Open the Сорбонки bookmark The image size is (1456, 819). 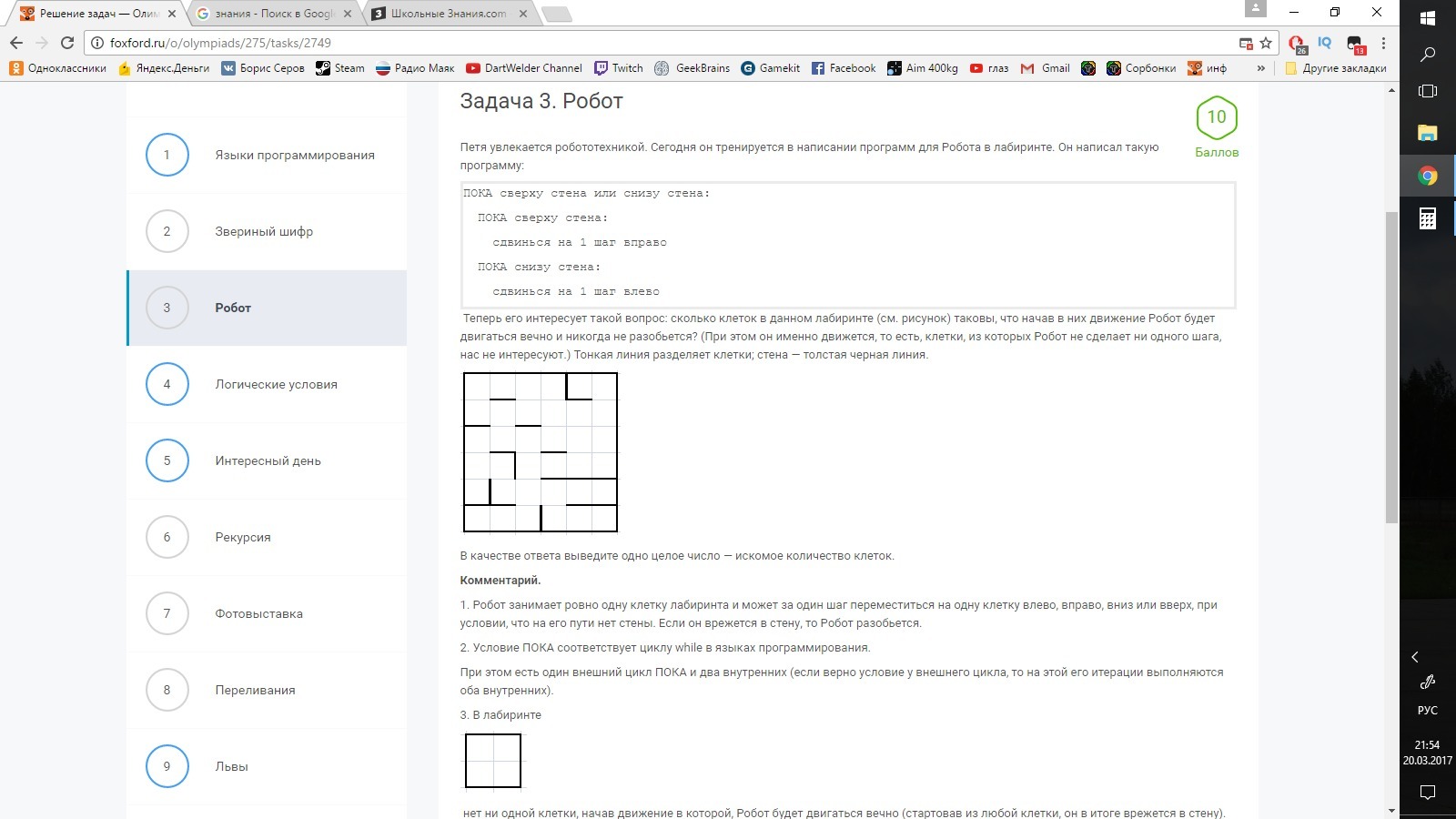coord(1141,68)
